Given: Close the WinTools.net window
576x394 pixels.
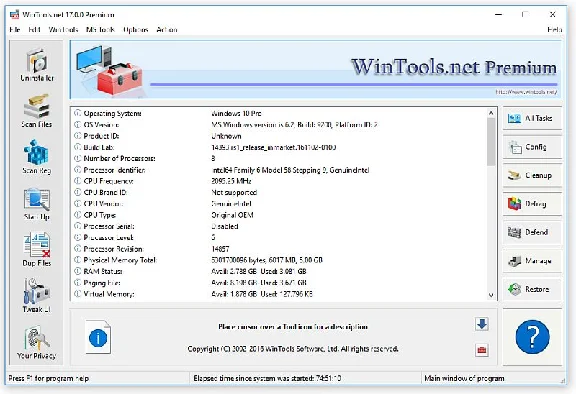Looking at the screenshot, I should (552, 15).
